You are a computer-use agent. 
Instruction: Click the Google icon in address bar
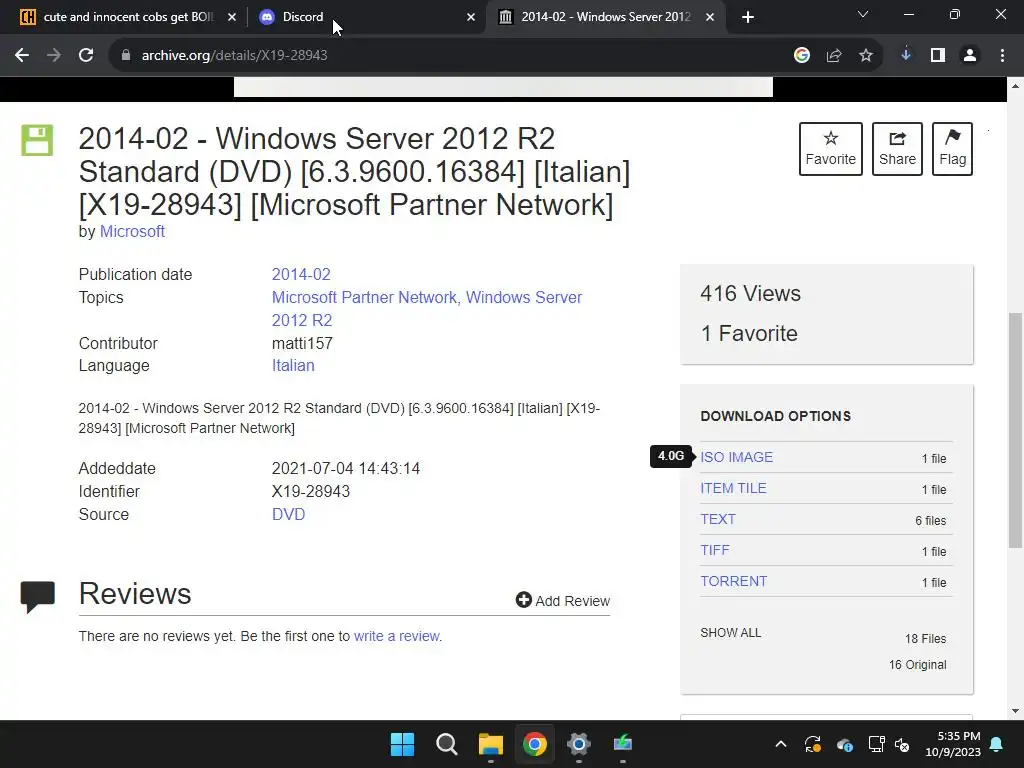[x=802, y=56]
